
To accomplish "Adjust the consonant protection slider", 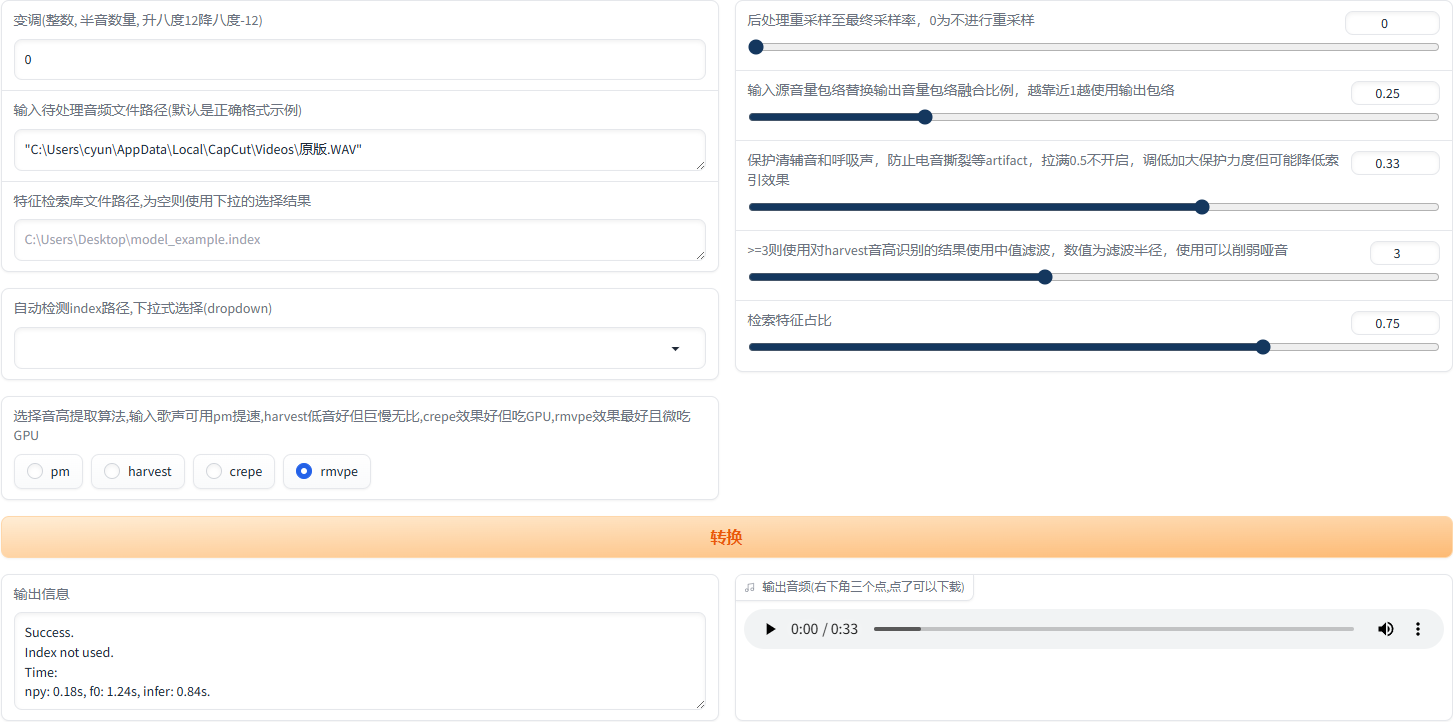I will pyautogui.click(x=1093, y=207).
